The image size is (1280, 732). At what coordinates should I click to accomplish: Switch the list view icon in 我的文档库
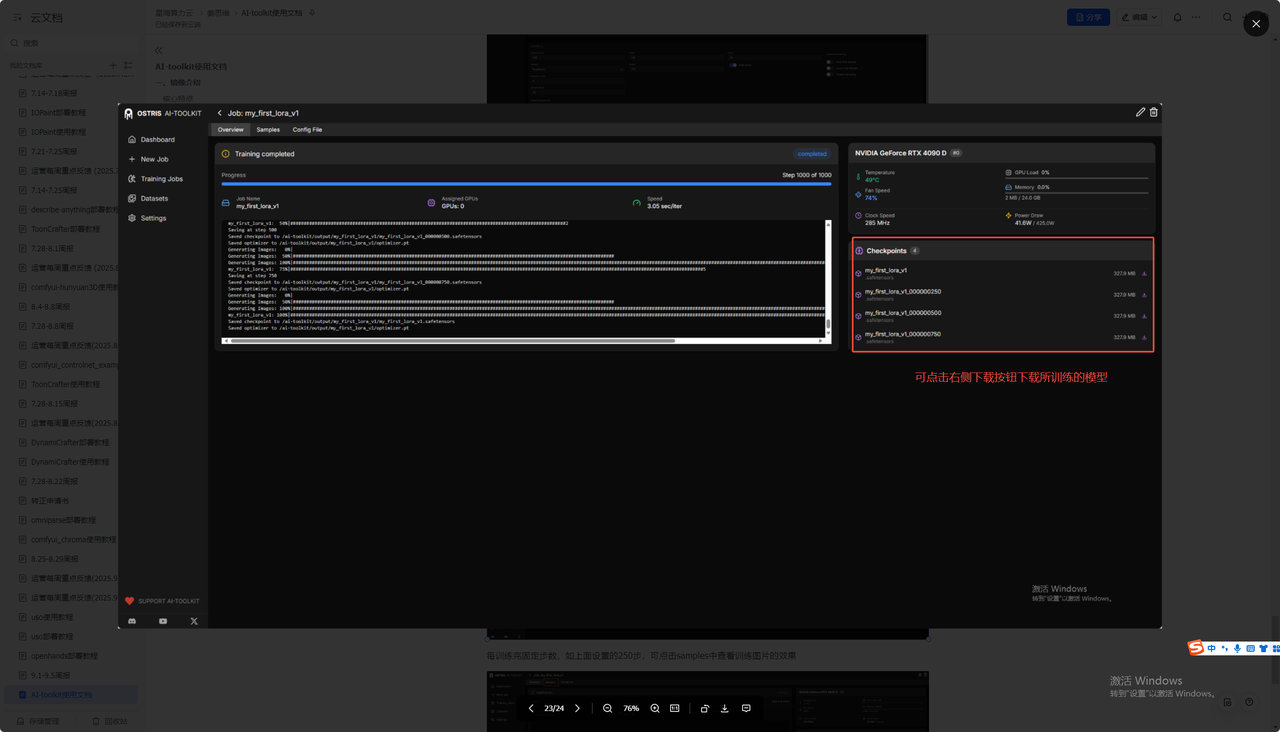point(128,66)
